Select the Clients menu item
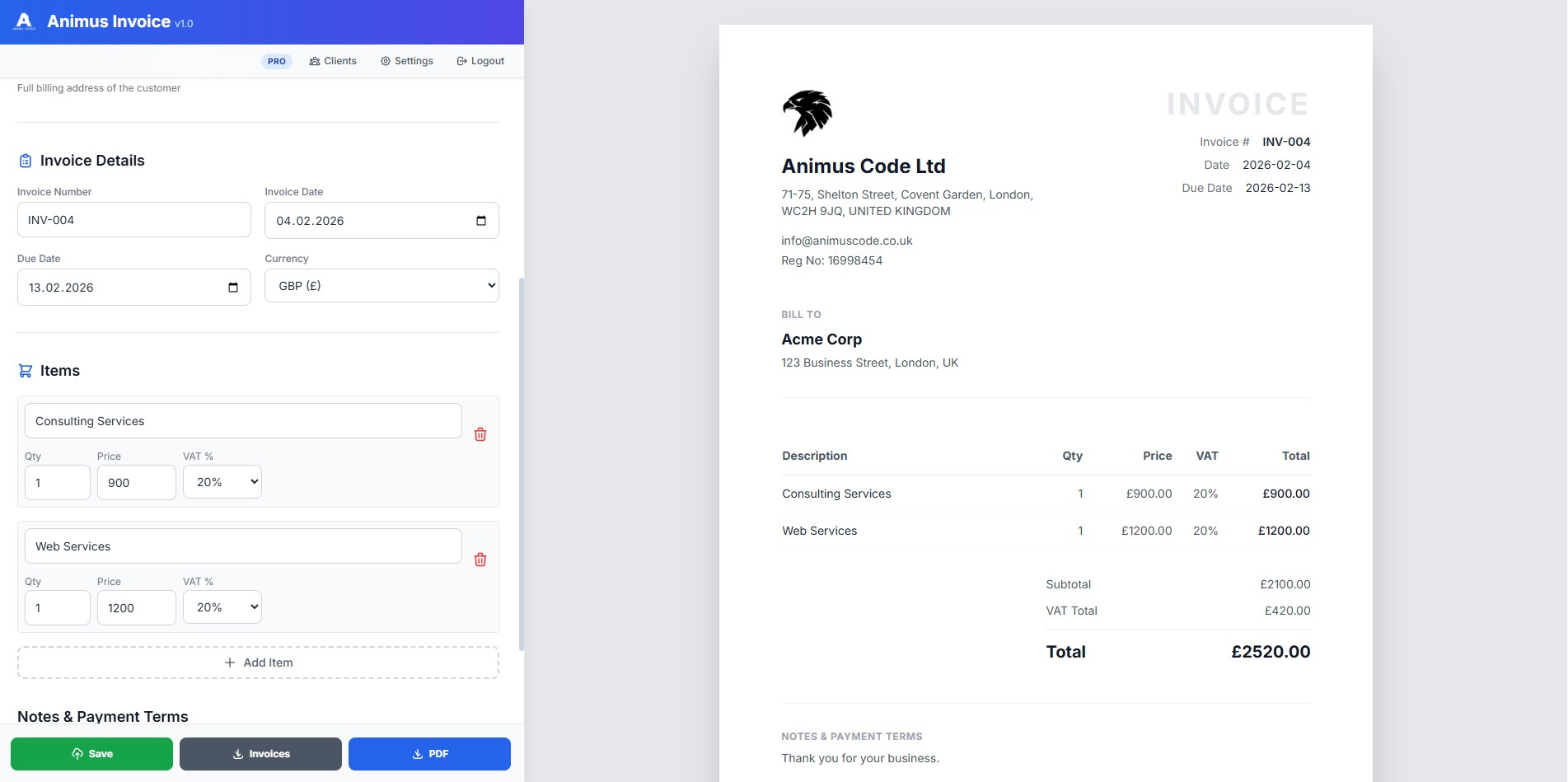The height and width of the screenshot is (782, 1568). pyautogui.click(x=333, y=60)
